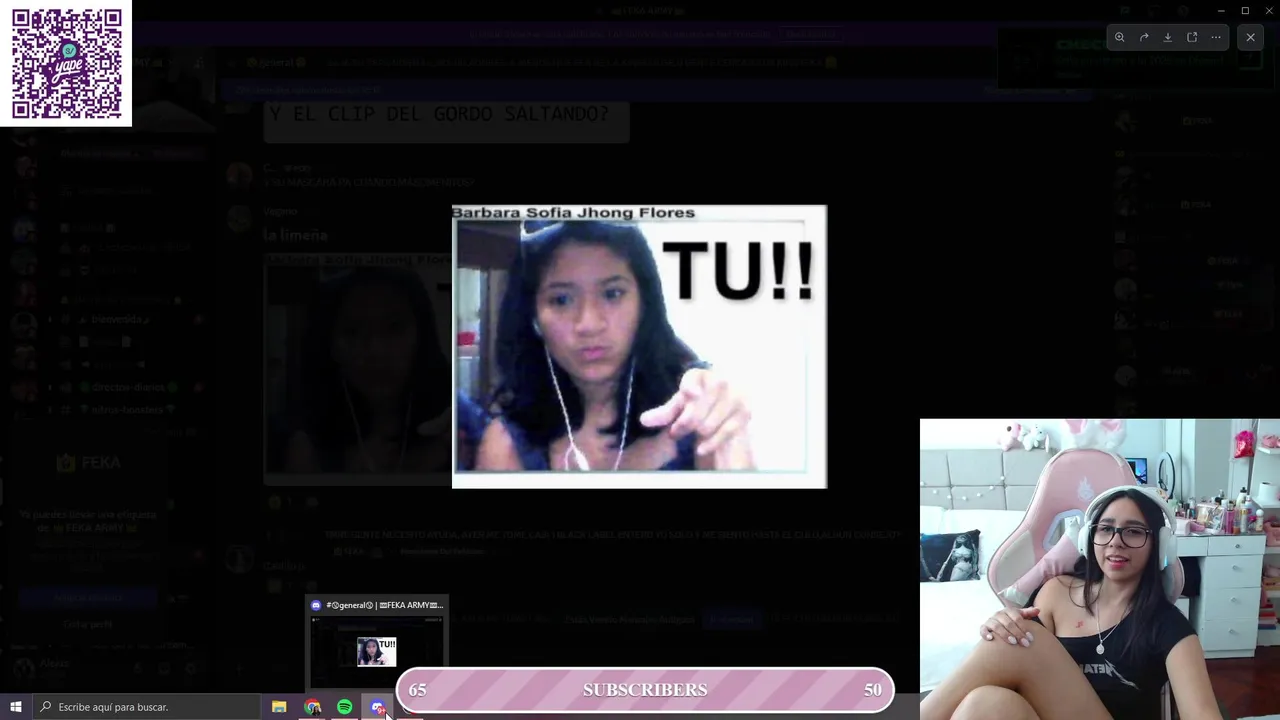1280x720 pixels.
Task: Forward the image using the arrow icon
Action: (x=1144, y=37)
